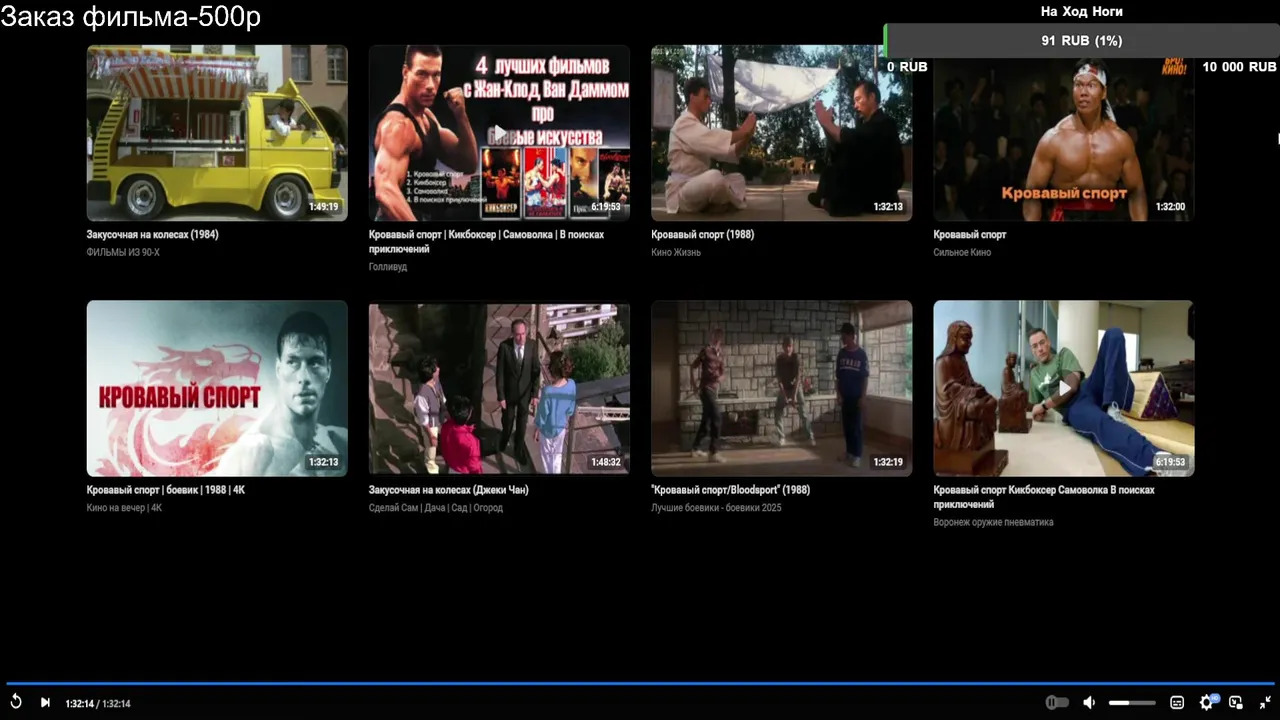
Task: Click the На Ход Ноги goal title
Action: 1082,12
